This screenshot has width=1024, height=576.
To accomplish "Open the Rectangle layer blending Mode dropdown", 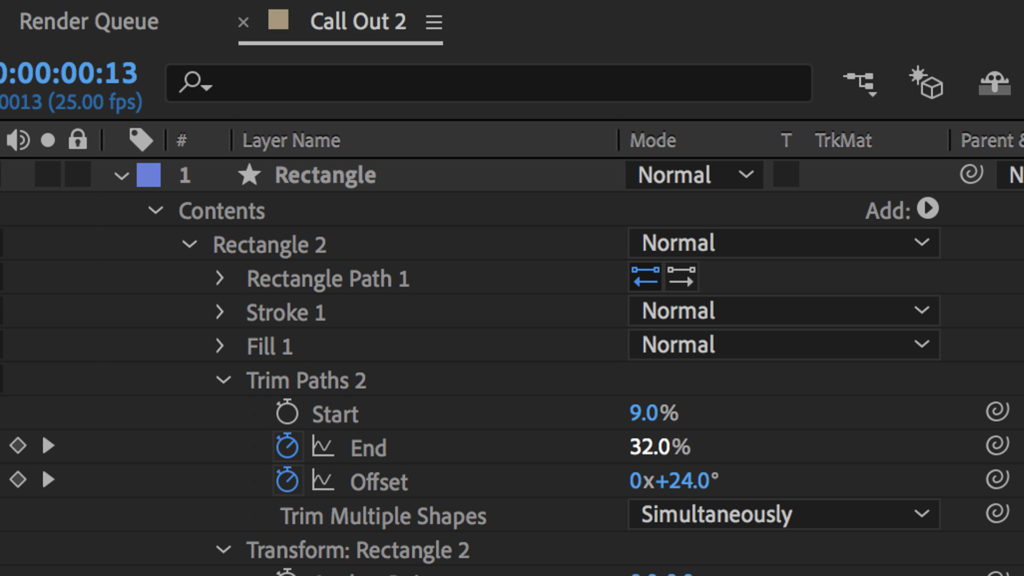I will (694, 175).
